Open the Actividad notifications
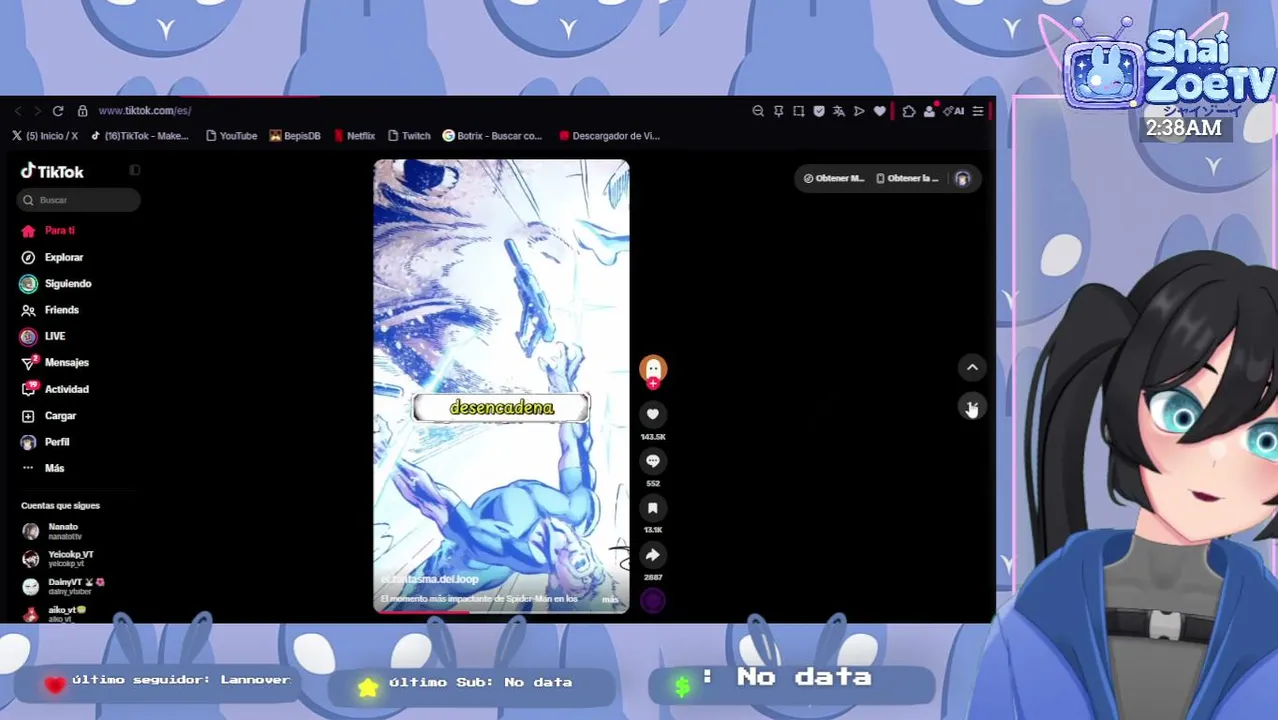1278x720 pixels. 55,389
